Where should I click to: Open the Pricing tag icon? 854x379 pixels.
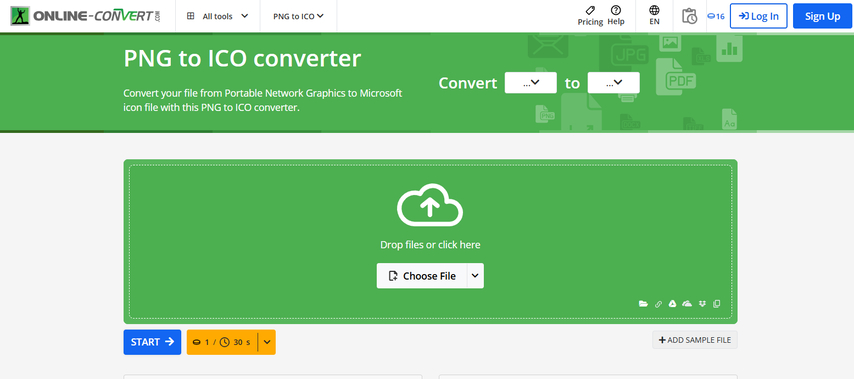pyautogui.click(x=590, y=10)
